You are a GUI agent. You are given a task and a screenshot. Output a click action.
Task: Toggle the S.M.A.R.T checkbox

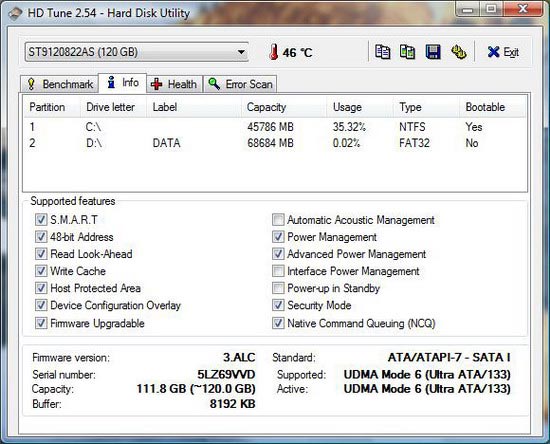coord(41,220)
